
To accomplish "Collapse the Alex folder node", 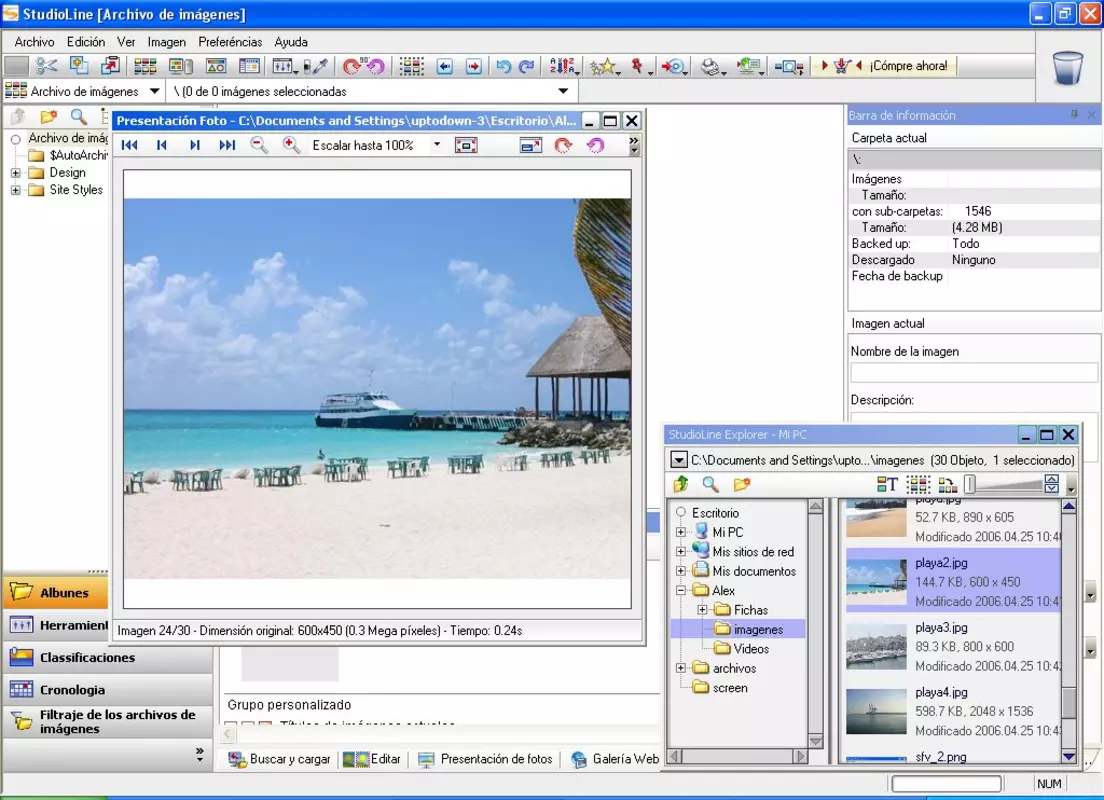I will [x=681, y=591].
